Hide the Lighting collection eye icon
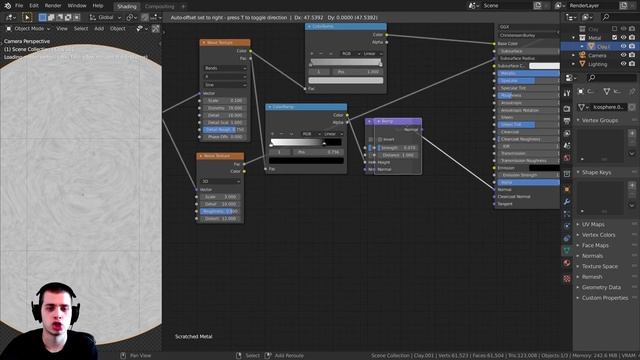 [x=623, y=64]
